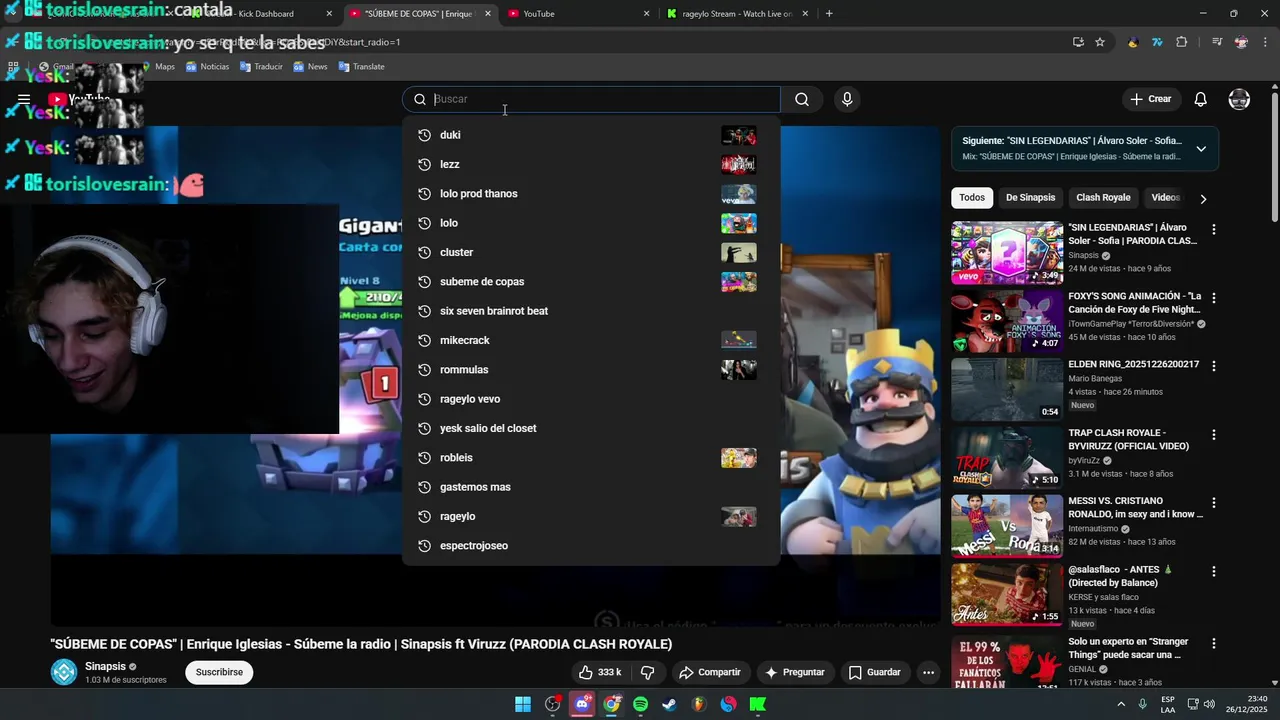Click the Crear button
Image resolution: width=1280 pixels, height=720 pixels.
[1150, 99]
